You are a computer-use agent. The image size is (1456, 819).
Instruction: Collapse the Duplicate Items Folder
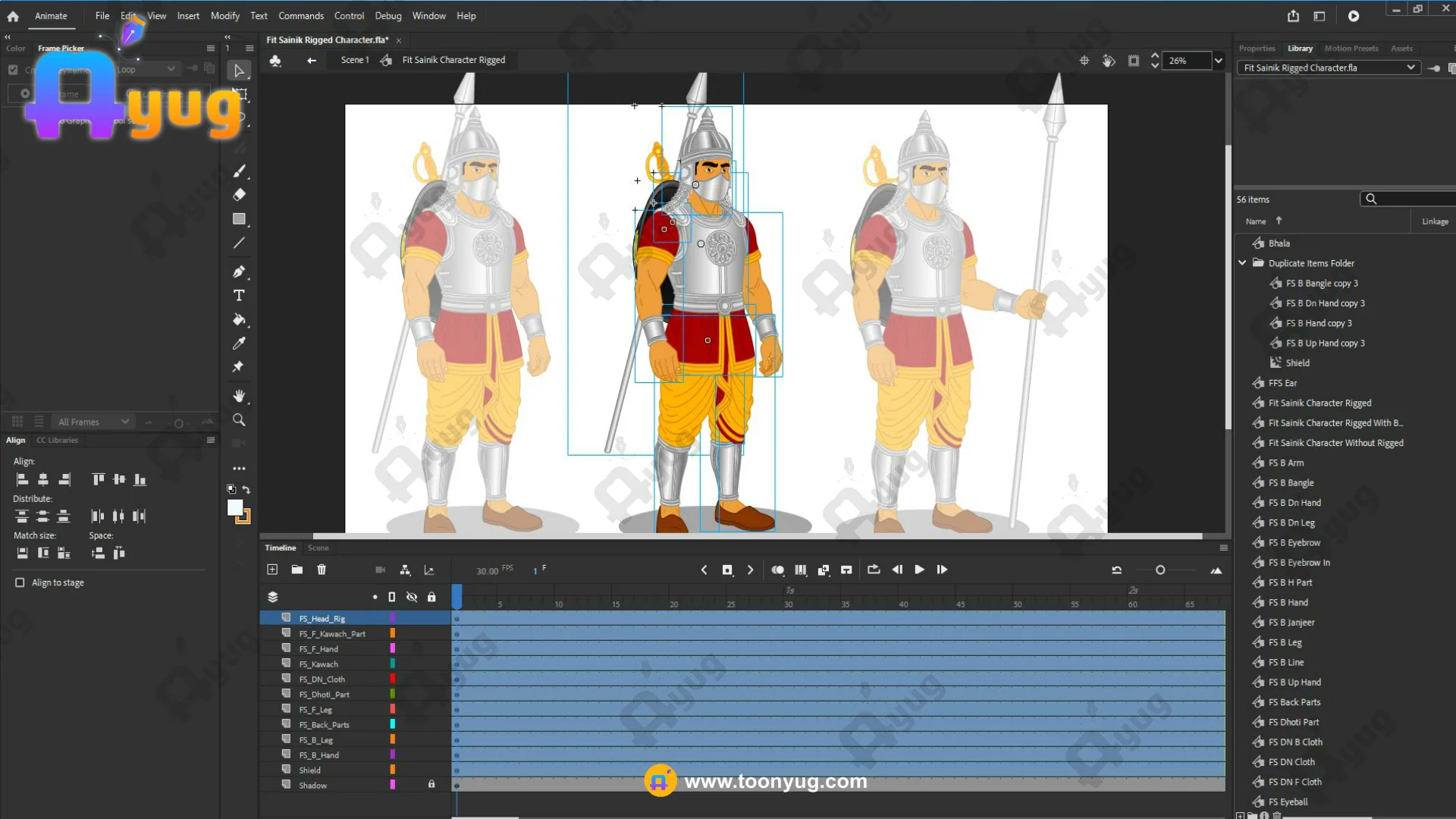(1242, 263)
